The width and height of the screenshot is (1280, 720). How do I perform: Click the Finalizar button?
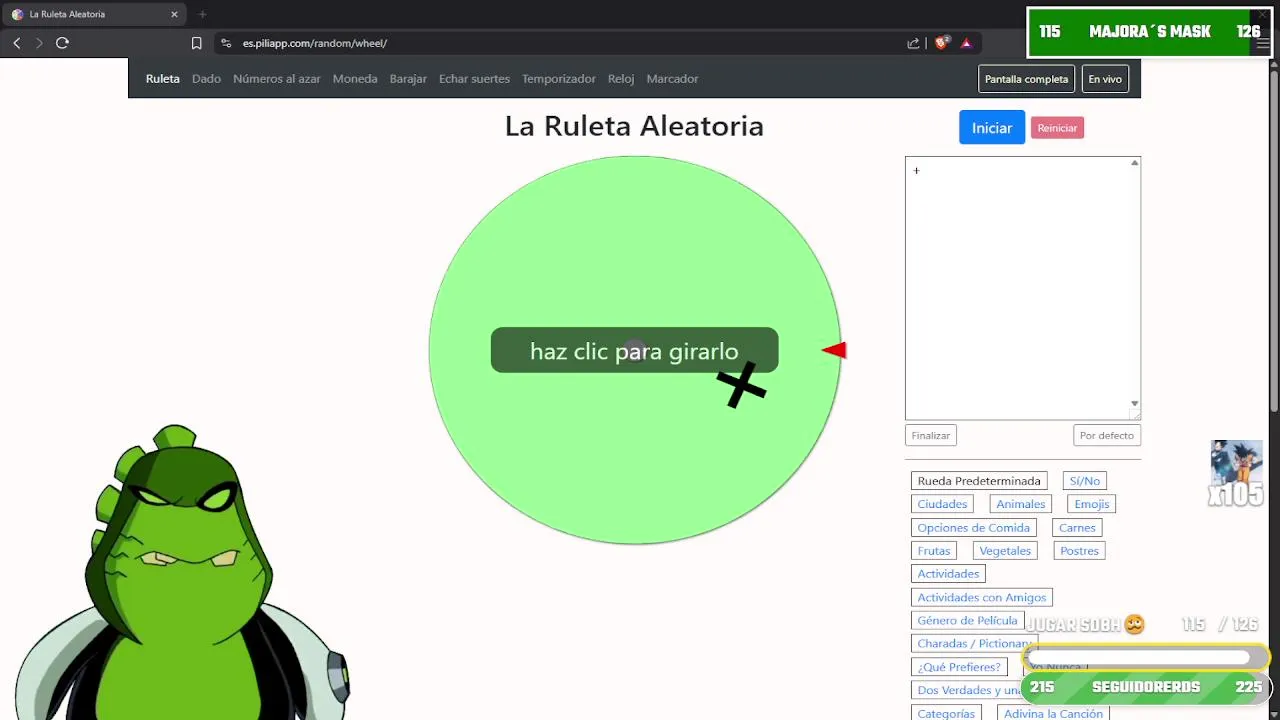[x=931, y=435]
